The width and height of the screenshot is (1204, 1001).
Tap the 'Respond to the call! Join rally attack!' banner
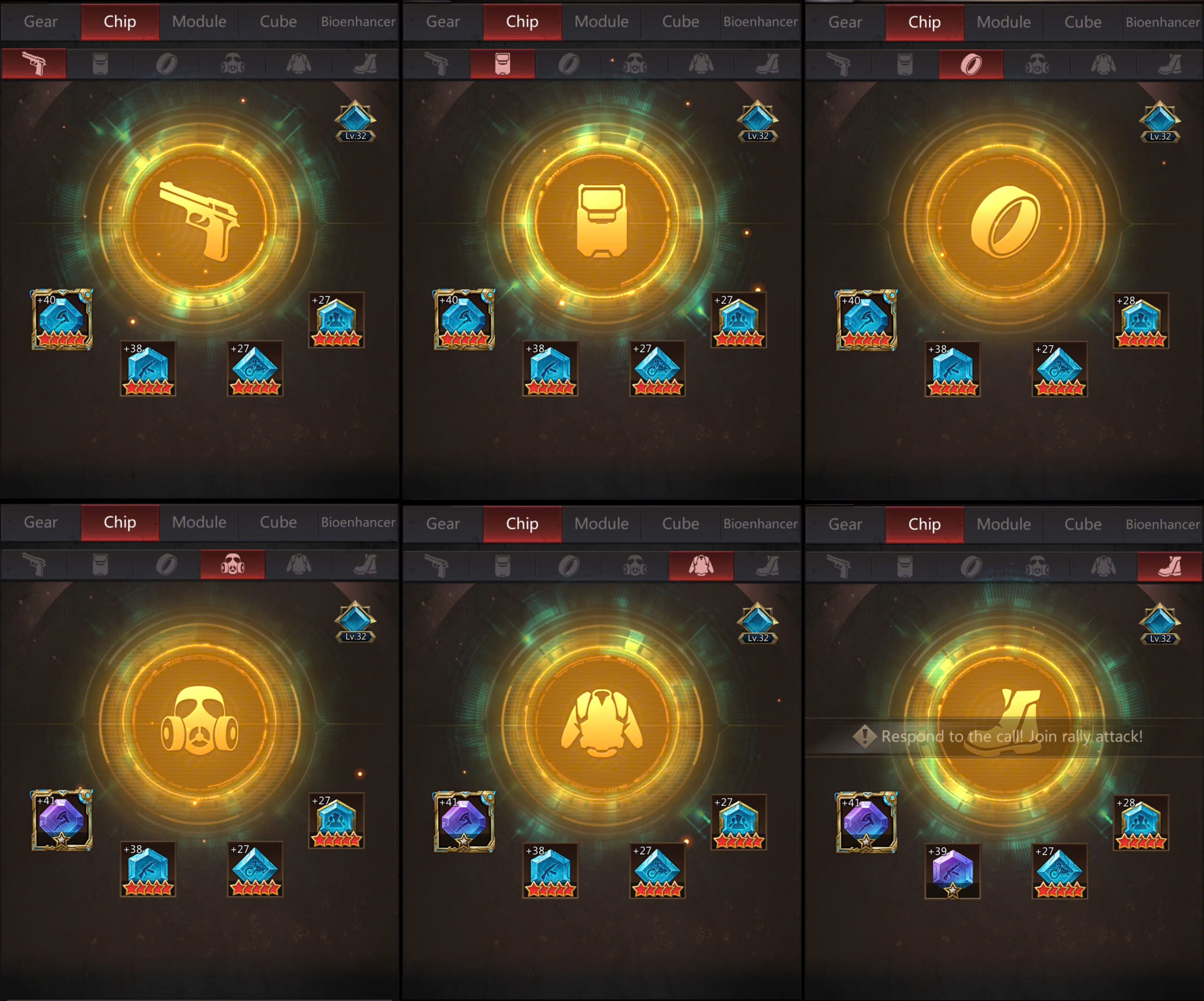coord(1005,737)
